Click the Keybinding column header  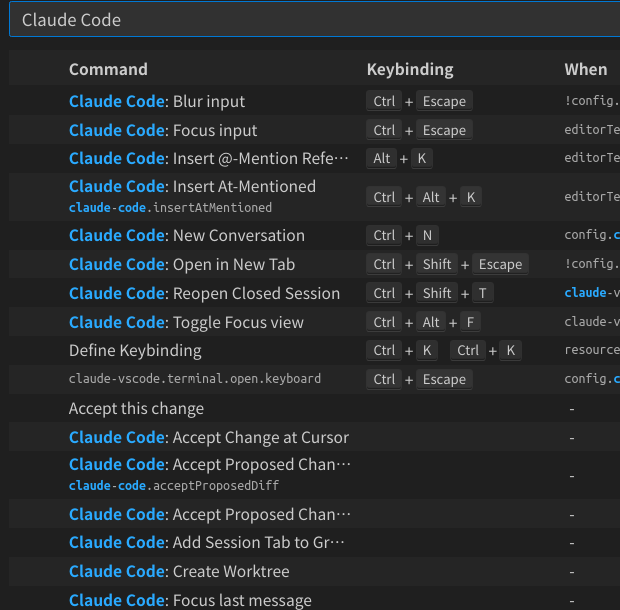point(410,69)
